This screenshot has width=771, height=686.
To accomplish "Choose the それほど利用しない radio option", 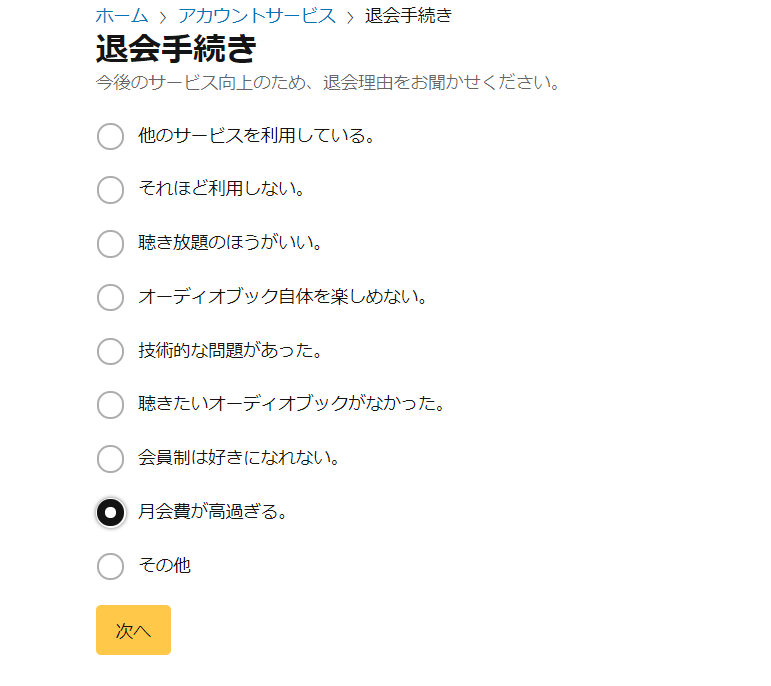I will point(110,190).
